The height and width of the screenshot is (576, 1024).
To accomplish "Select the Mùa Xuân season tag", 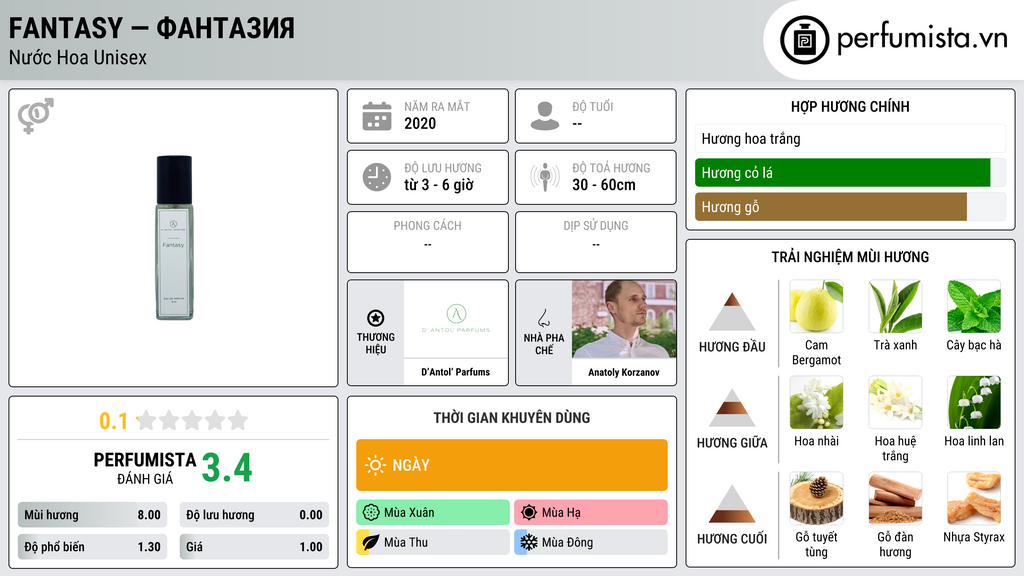I will pyautogui.click(x=433, y=513).
